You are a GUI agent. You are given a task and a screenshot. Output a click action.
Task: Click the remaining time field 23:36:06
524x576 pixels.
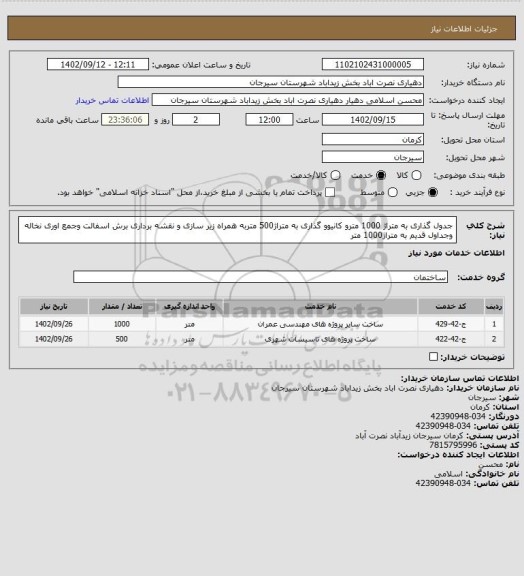[x=125, y=120]
